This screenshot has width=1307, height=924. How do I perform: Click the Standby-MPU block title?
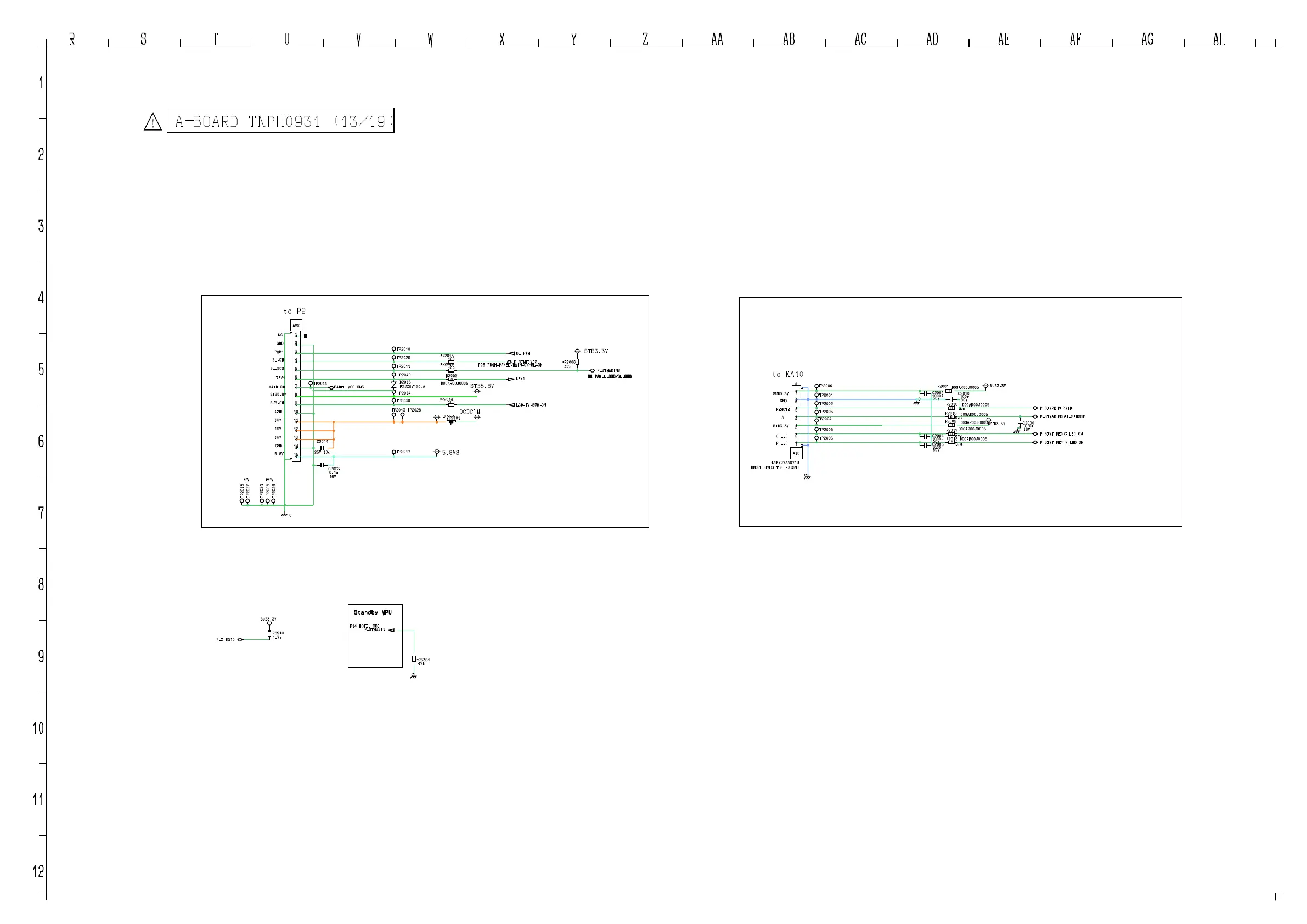coord(373,612)
